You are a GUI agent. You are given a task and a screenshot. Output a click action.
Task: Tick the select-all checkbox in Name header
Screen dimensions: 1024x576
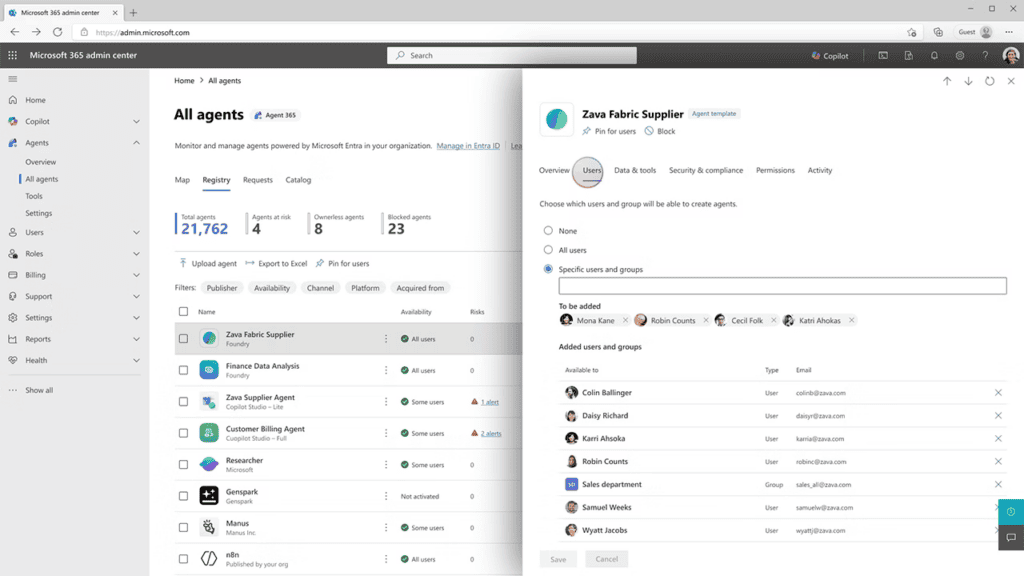pyautogui.click(x=184, y=312)
